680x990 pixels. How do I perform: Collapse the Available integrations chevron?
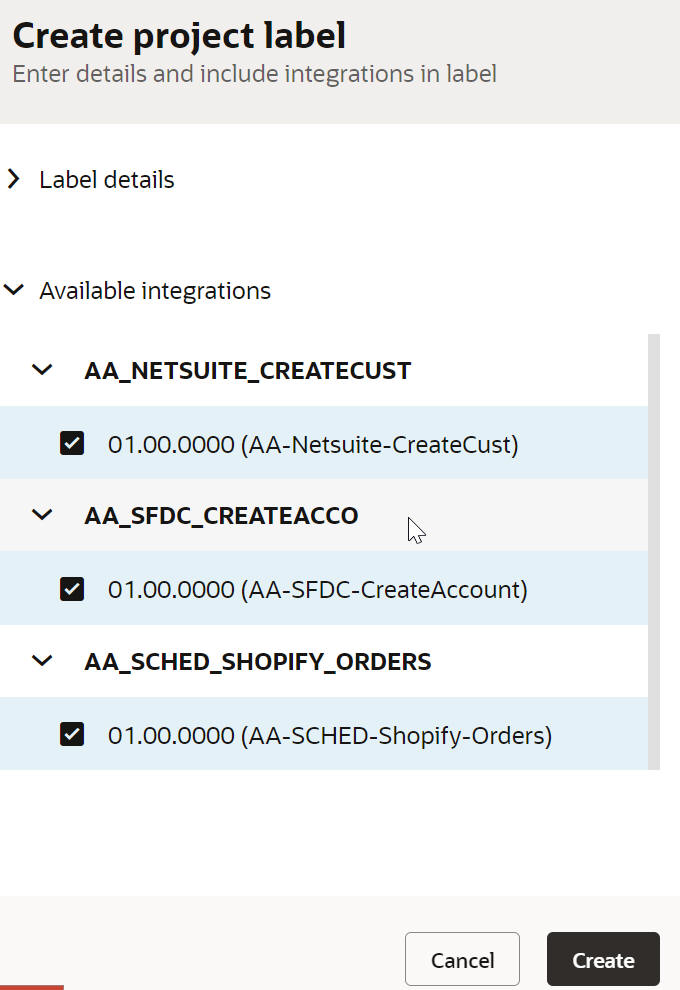[13, 290]
